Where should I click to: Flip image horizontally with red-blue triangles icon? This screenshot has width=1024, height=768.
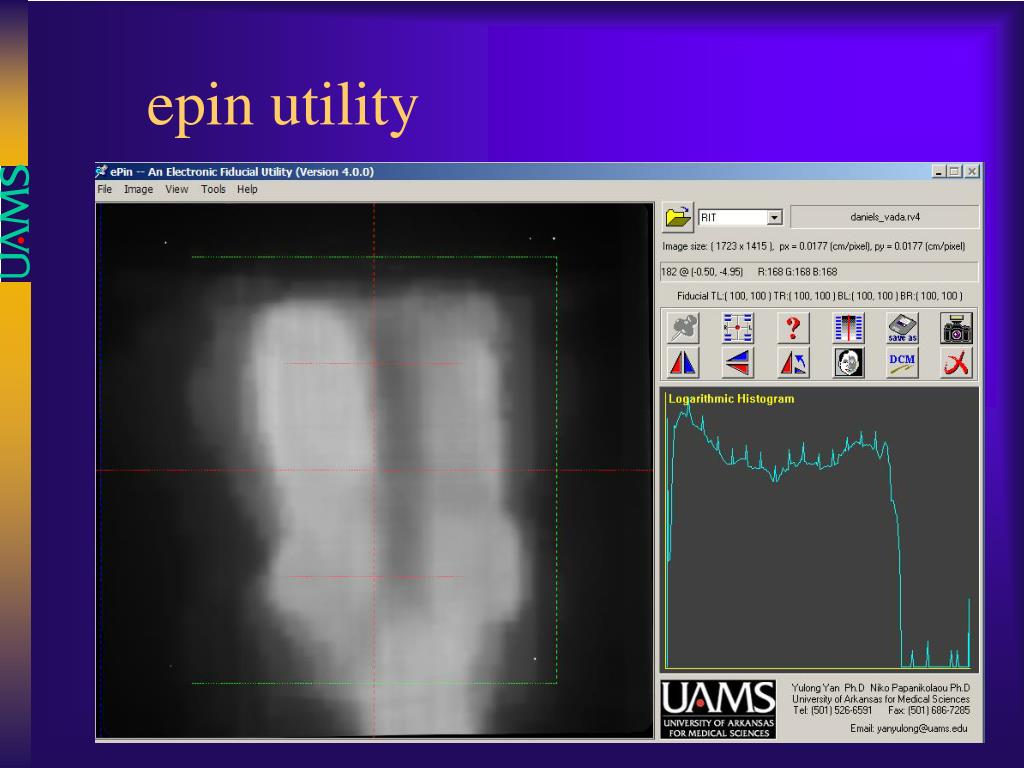click(683, 362)
